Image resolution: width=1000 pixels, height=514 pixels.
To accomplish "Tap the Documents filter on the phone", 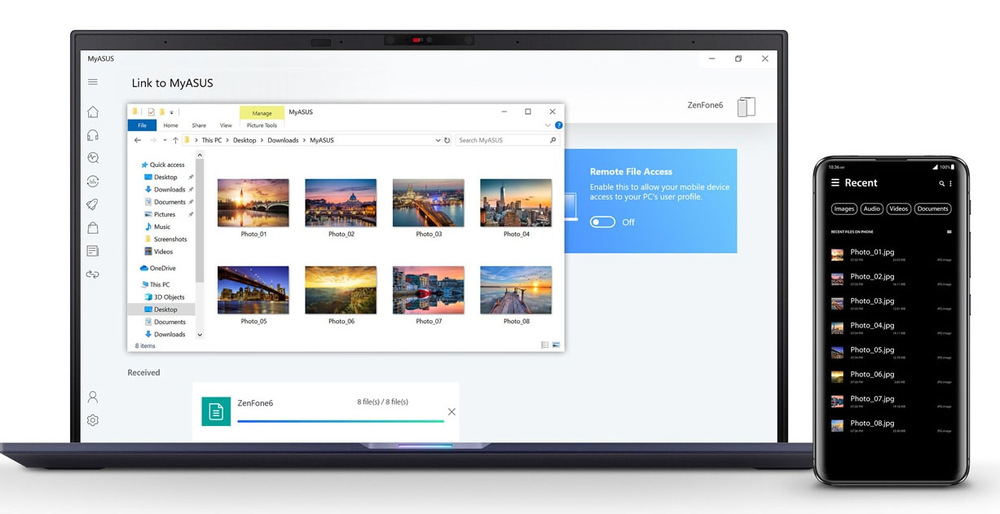I will (933, 209).
